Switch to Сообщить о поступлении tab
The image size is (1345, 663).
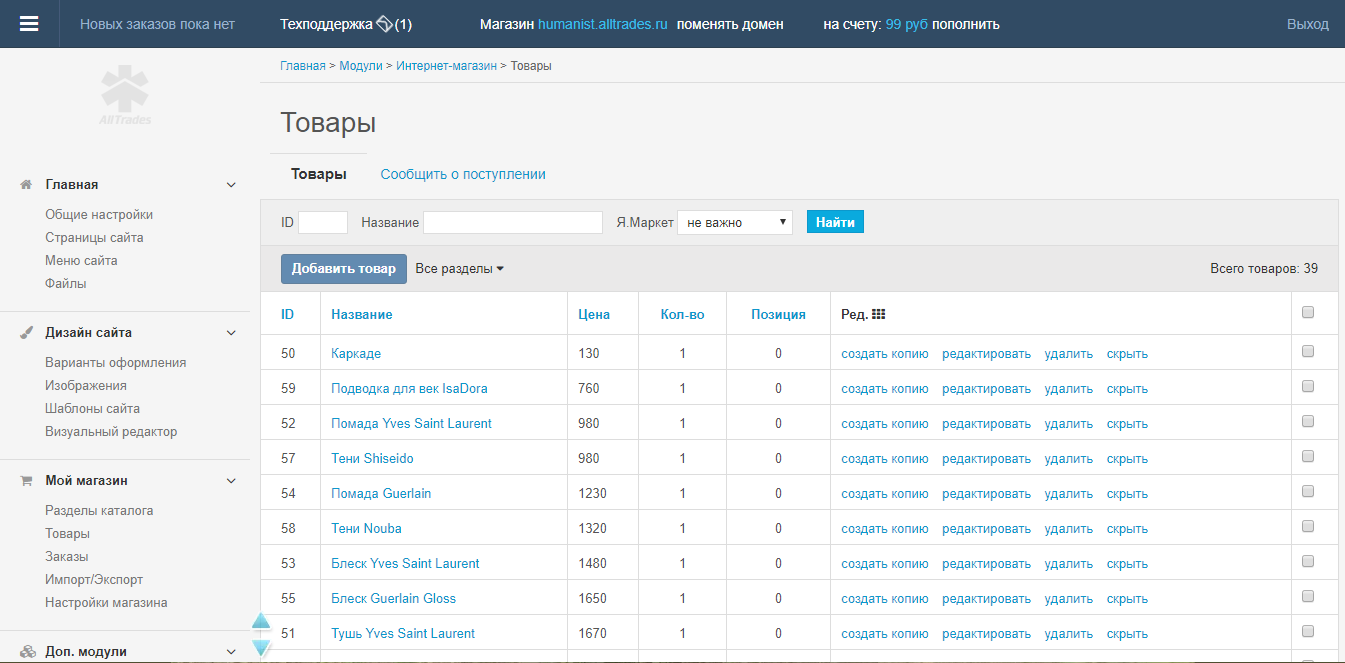(x=463, y=174)
